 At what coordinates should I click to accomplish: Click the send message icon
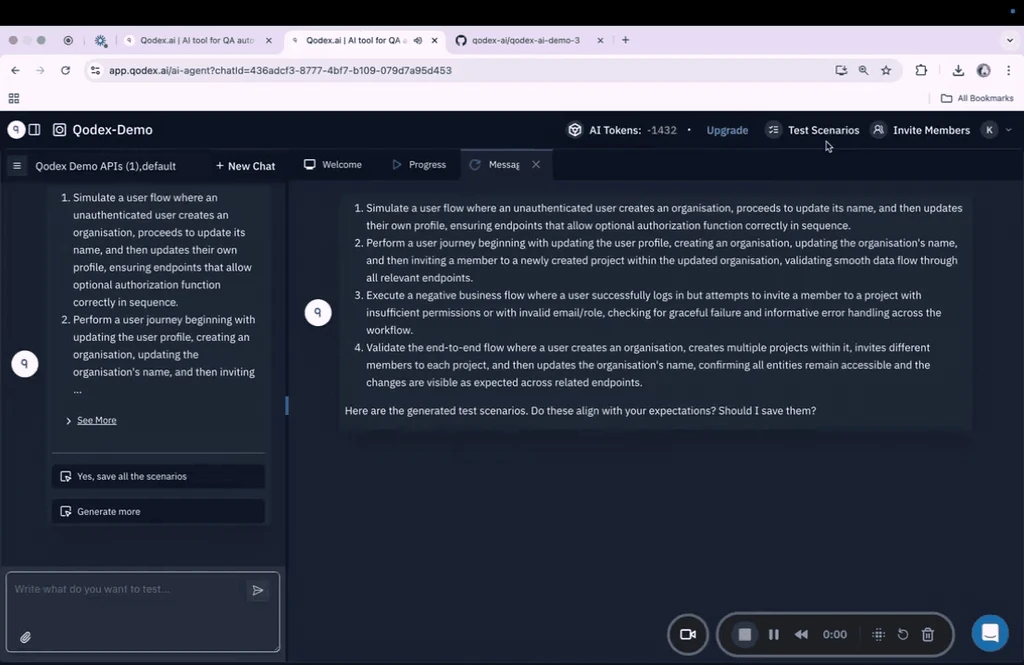pos(257,590)
